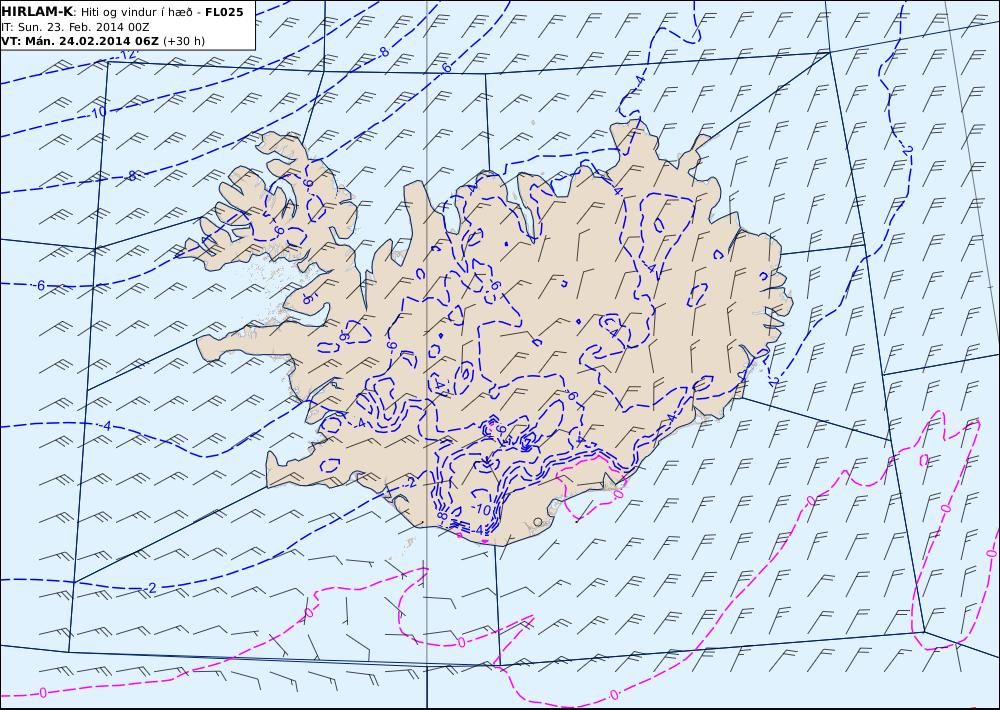Click the -2 isotherm label southwest of Iceland

tap(151, 588)
